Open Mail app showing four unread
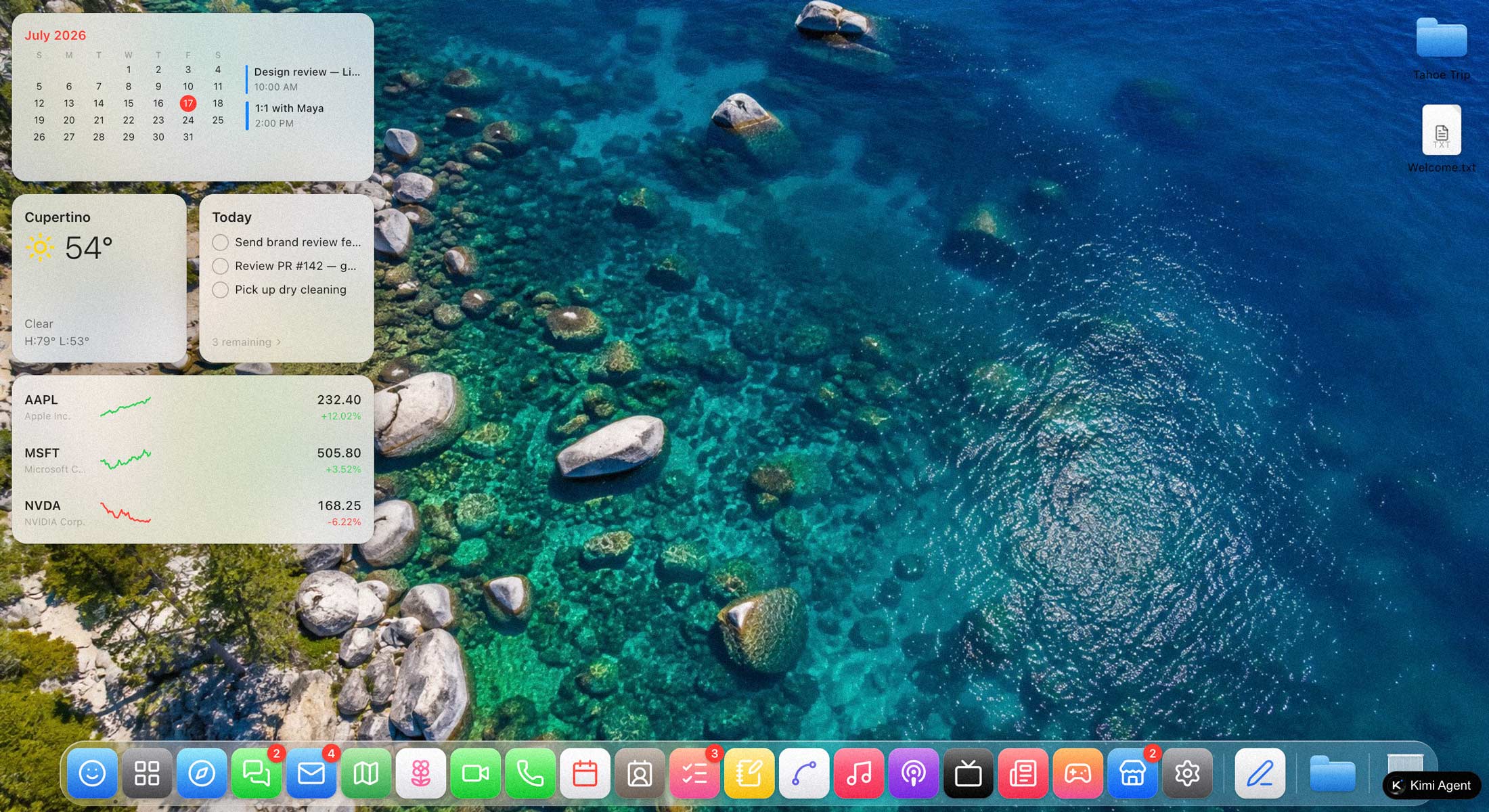1489x812 pixels. pyautogui.click(x=311, y=773)
